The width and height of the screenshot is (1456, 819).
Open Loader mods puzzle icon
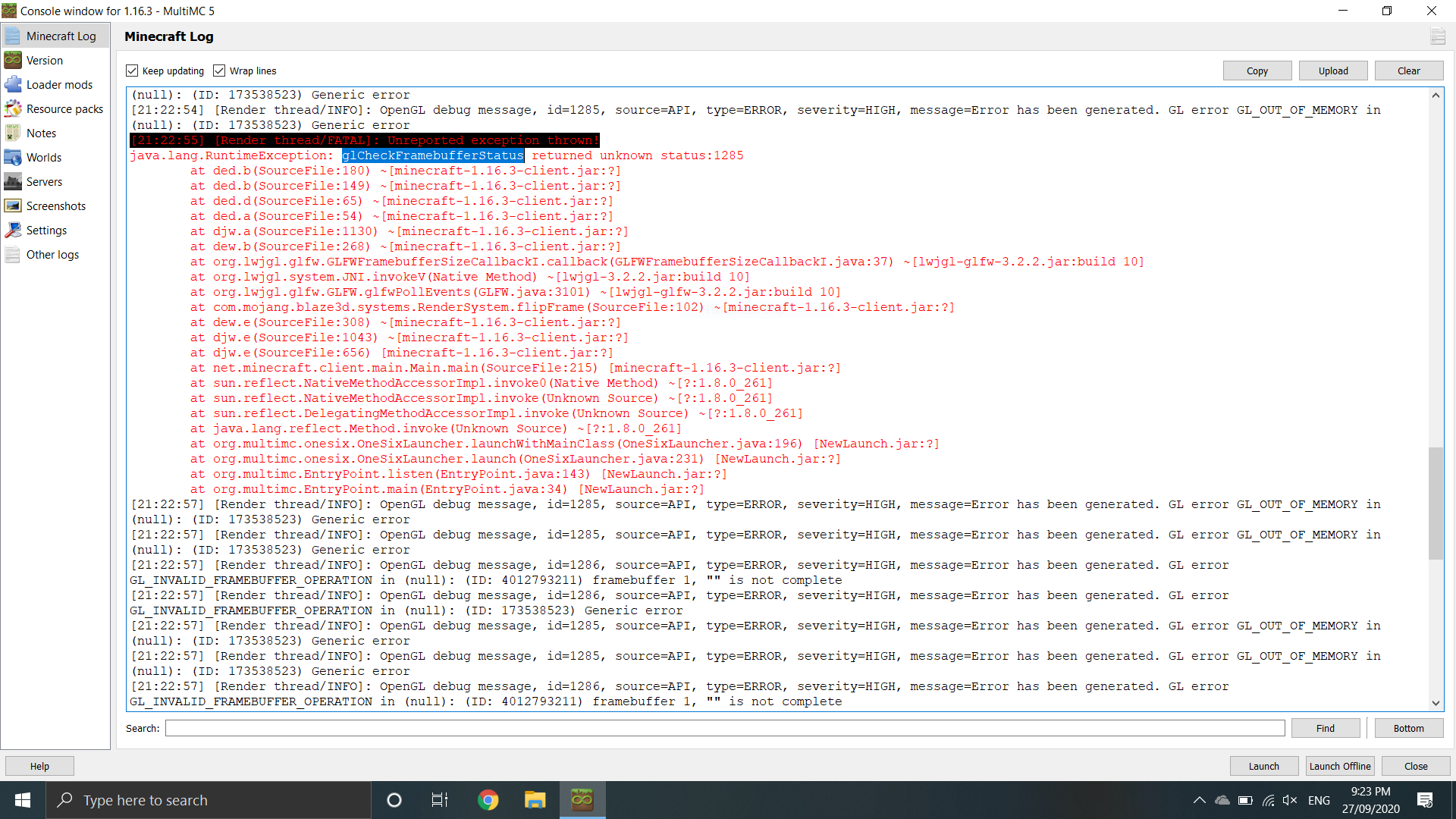(x=13, y=85)
